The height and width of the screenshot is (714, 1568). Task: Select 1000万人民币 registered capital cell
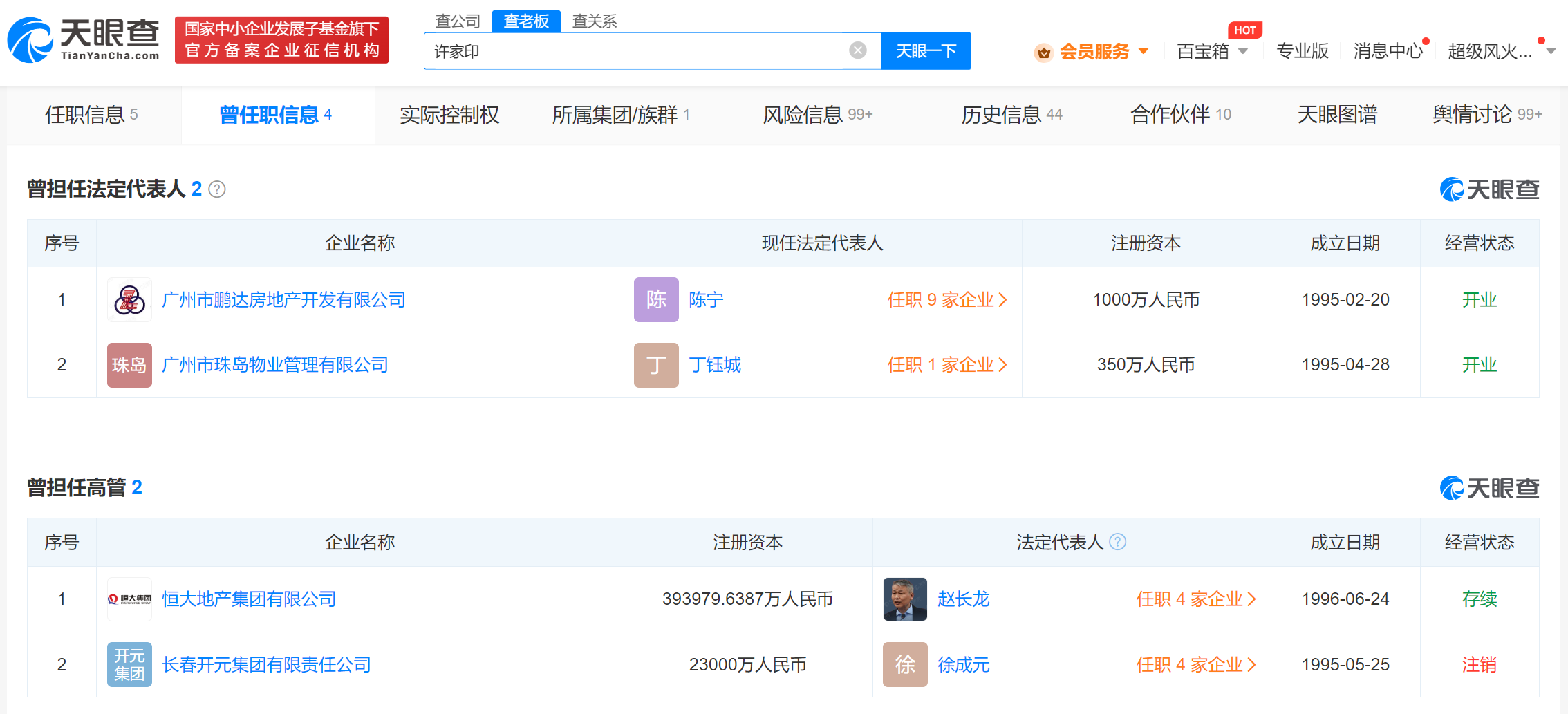(1146, 300)
